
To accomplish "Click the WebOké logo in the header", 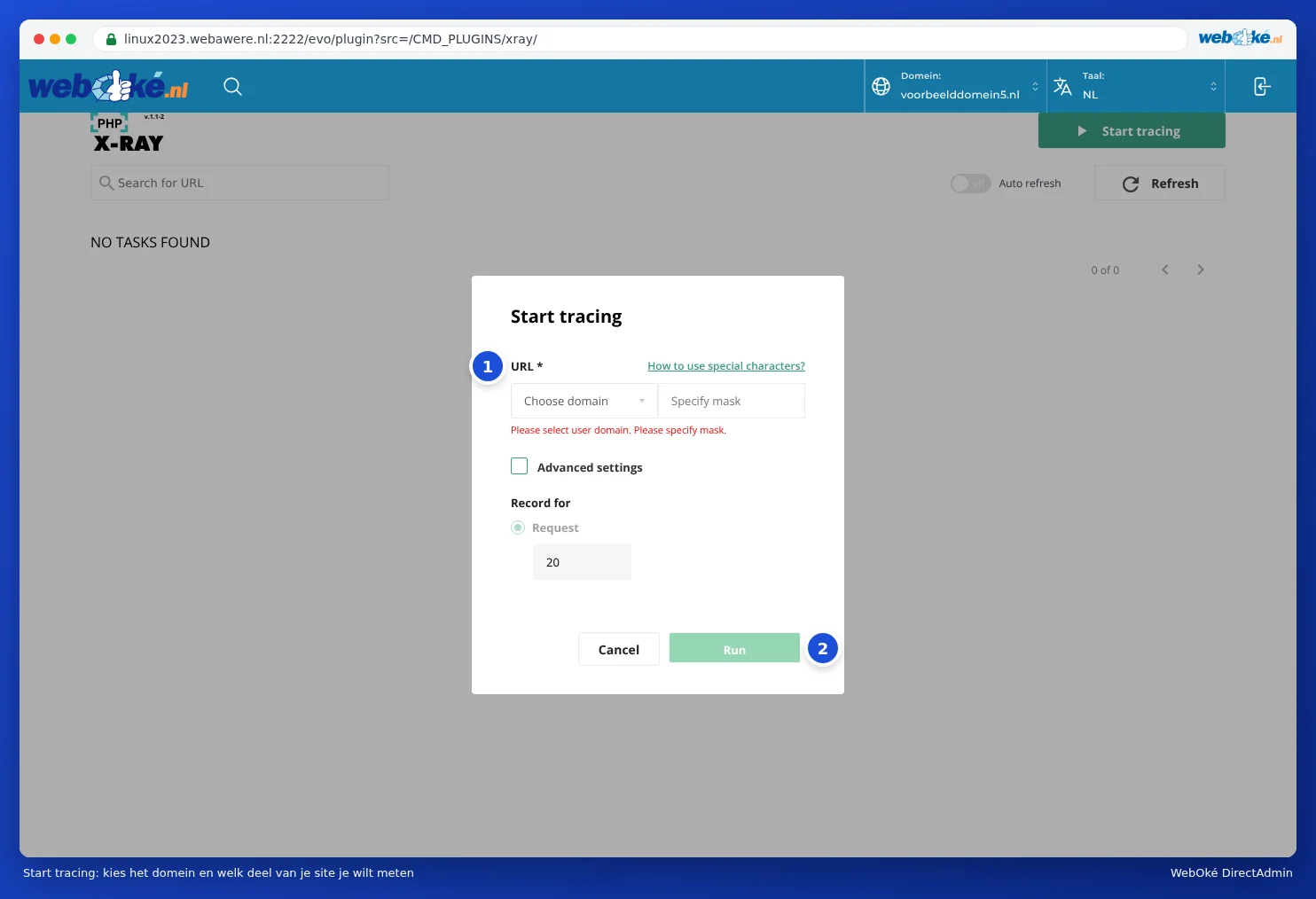I will [108, 86].
